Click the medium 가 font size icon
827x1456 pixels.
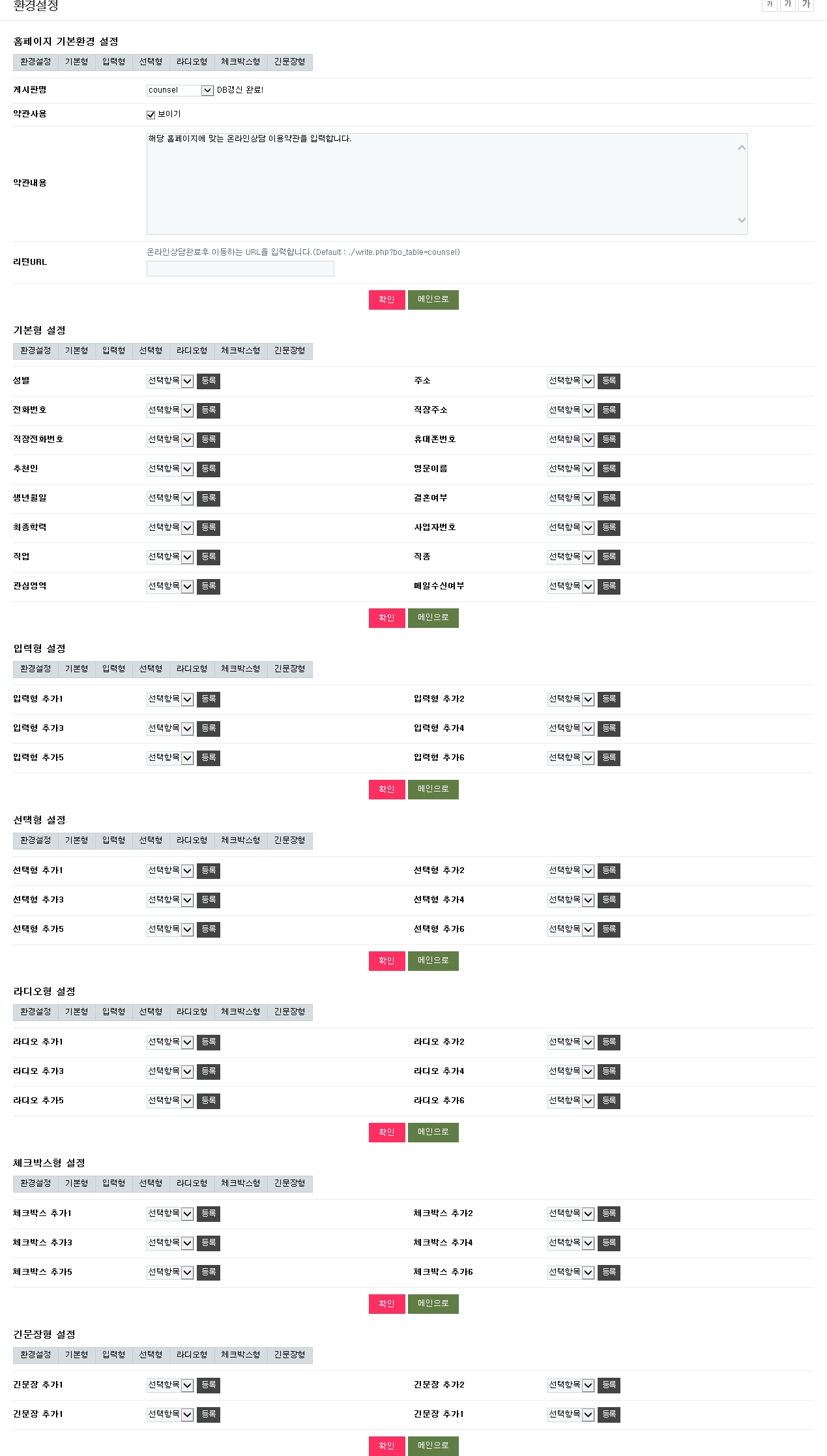point(787,5)
